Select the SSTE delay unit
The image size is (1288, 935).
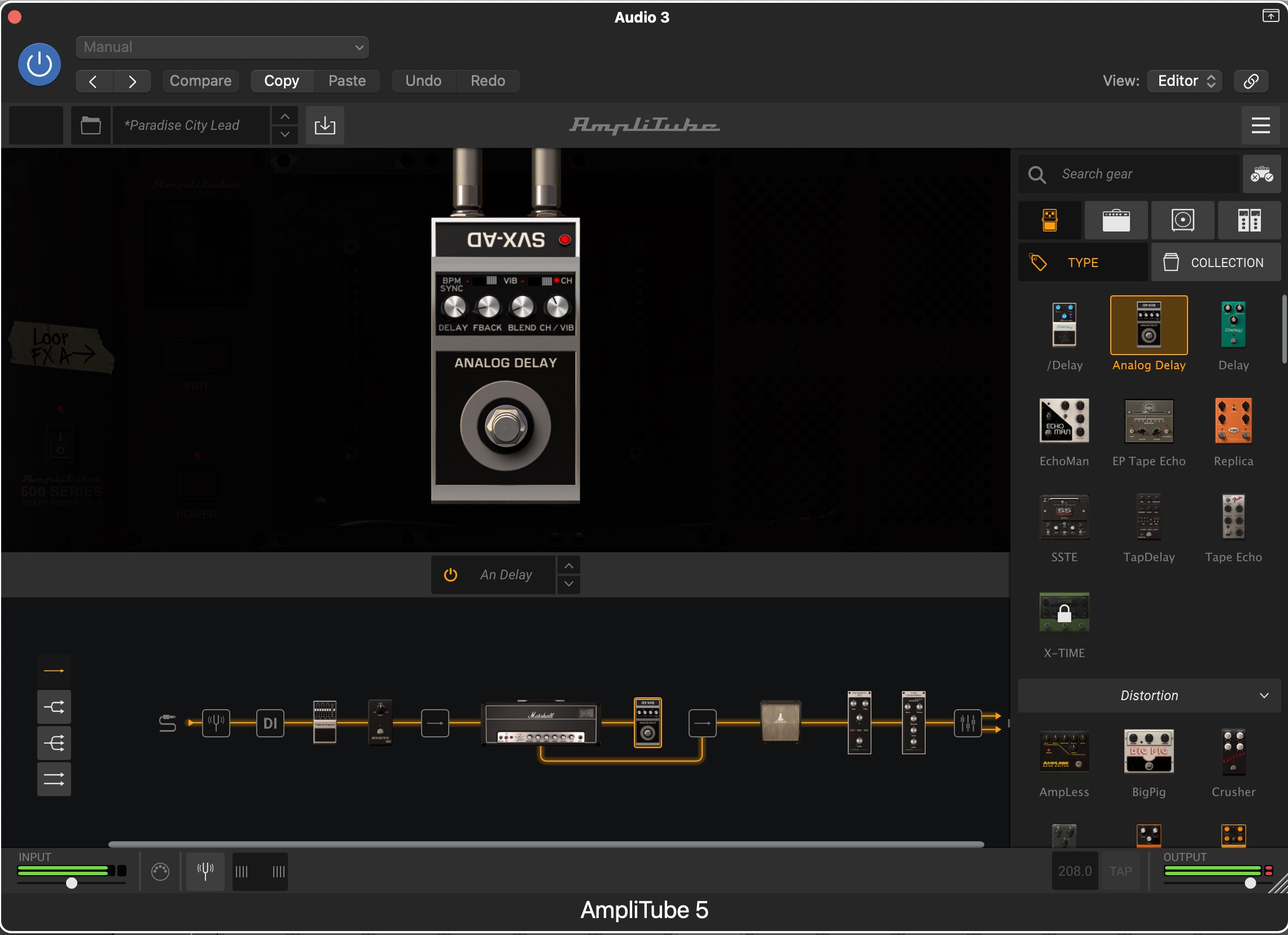(x=1064, y=517)
